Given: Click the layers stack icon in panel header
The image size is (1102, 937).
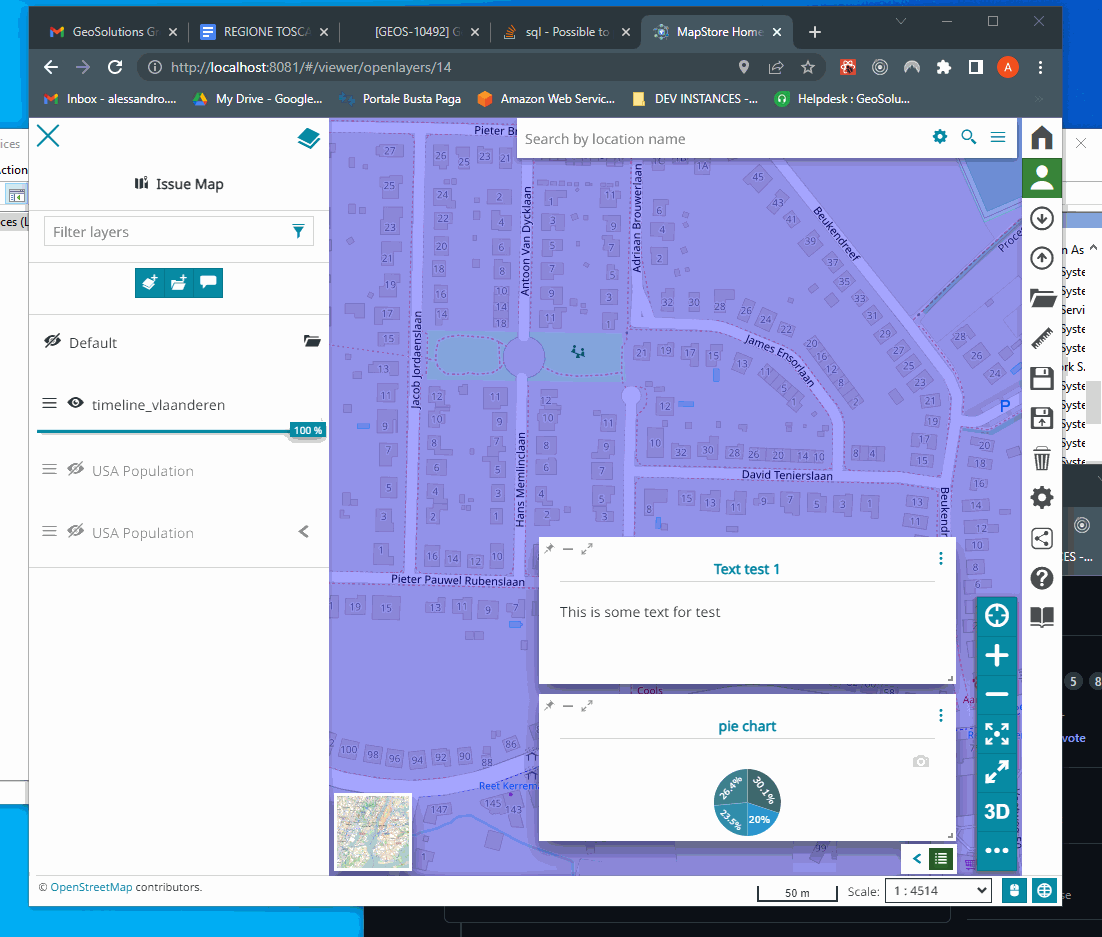Looking at the screenshot, I should [x=309, y=138].
